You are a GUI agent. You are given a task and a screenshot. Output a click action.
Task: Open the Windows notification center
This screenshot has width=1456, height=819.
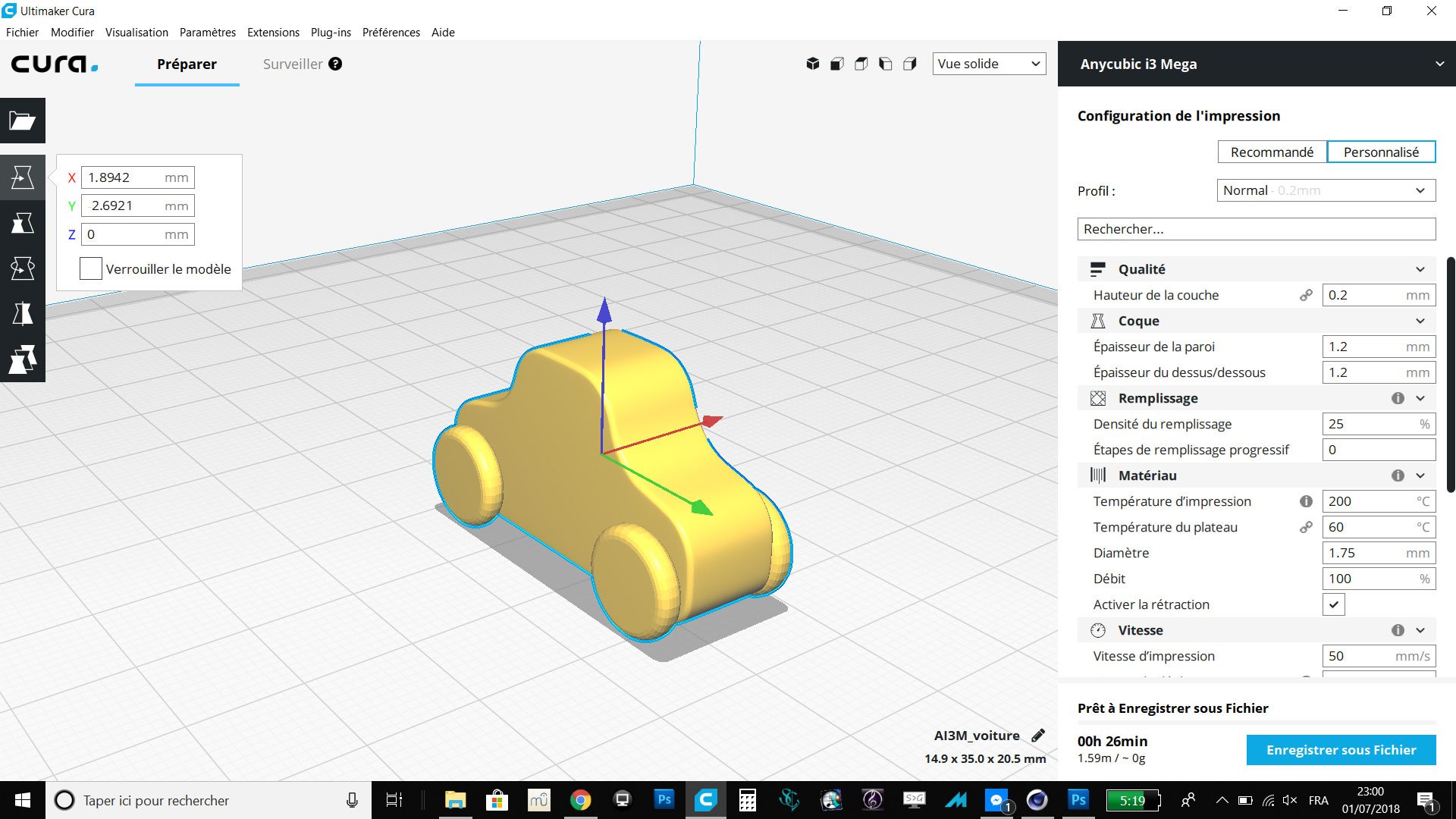(x=1426, y=801)
